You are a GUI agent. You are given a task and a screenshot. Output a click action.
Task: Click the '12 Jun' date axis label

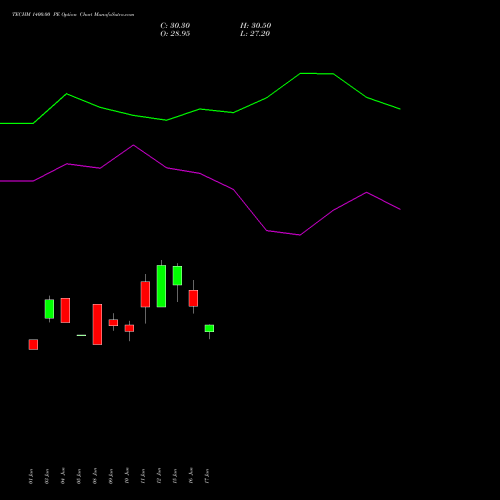click(159, 476)
